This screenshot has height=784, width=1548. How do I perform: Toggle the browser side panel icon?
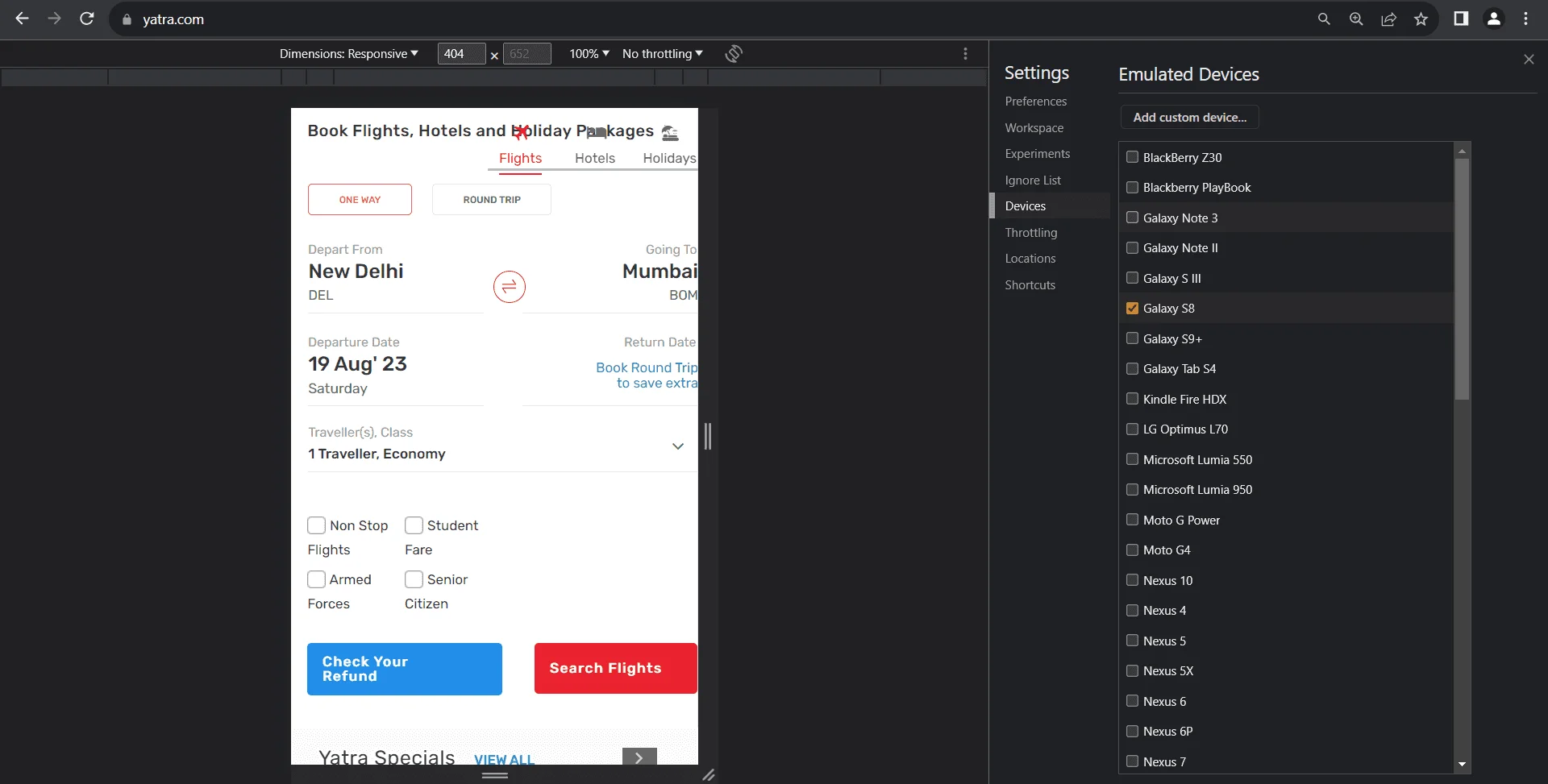click(x=1461, y=19)
